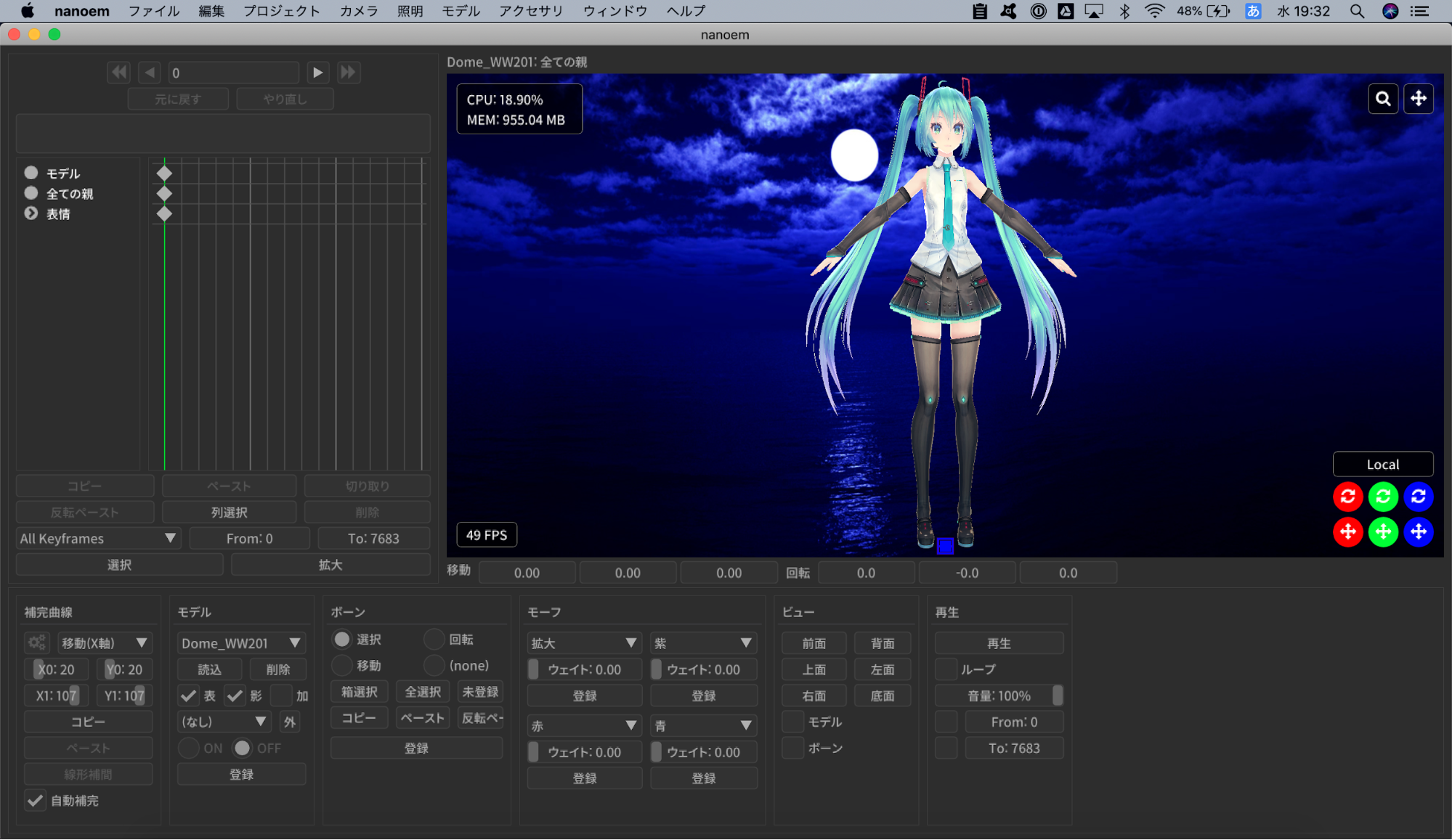Screen dimensions: 1452x840
Task: Open the アクセサリ menu
Action: coord(531,11)
